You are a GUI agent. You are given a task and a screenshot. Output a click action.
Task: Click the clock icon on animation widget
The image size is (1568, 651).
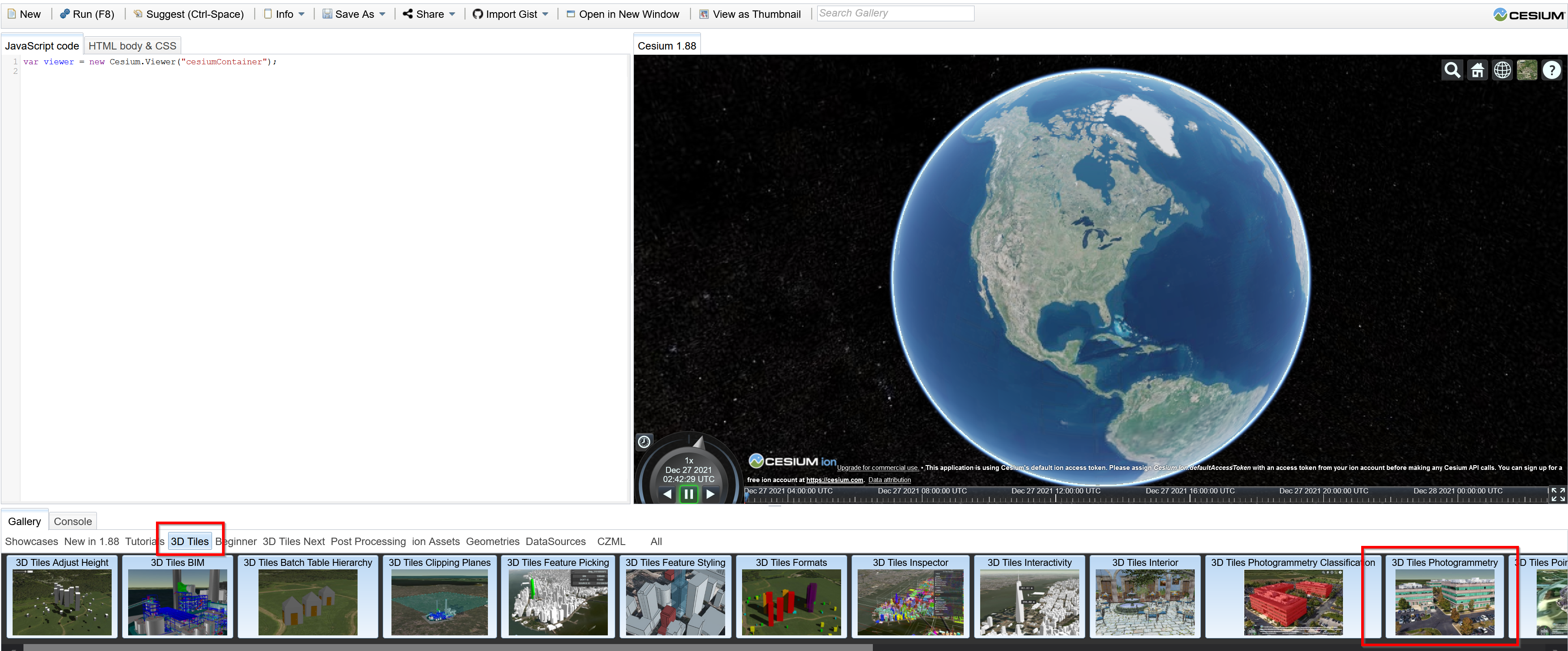point(644,442)
